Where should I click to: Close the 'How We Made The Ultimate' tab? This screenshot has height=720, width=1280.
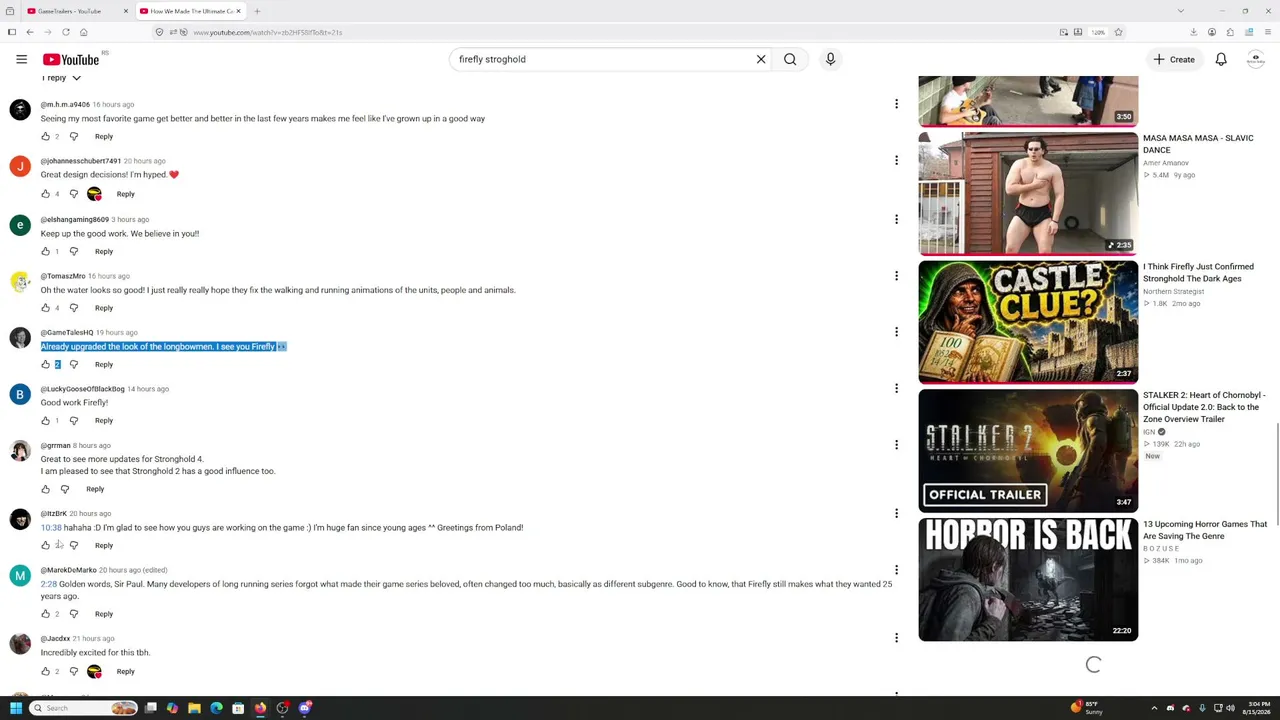(238, 11)
